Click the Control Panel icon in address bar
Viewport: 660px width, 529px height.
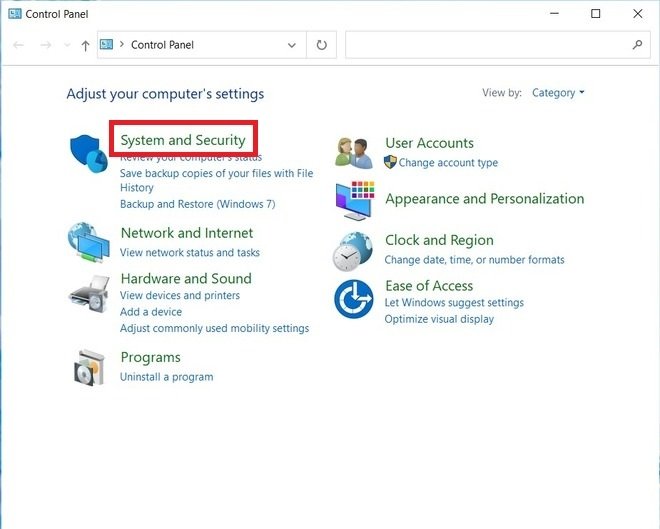click(x=106, y=44)
